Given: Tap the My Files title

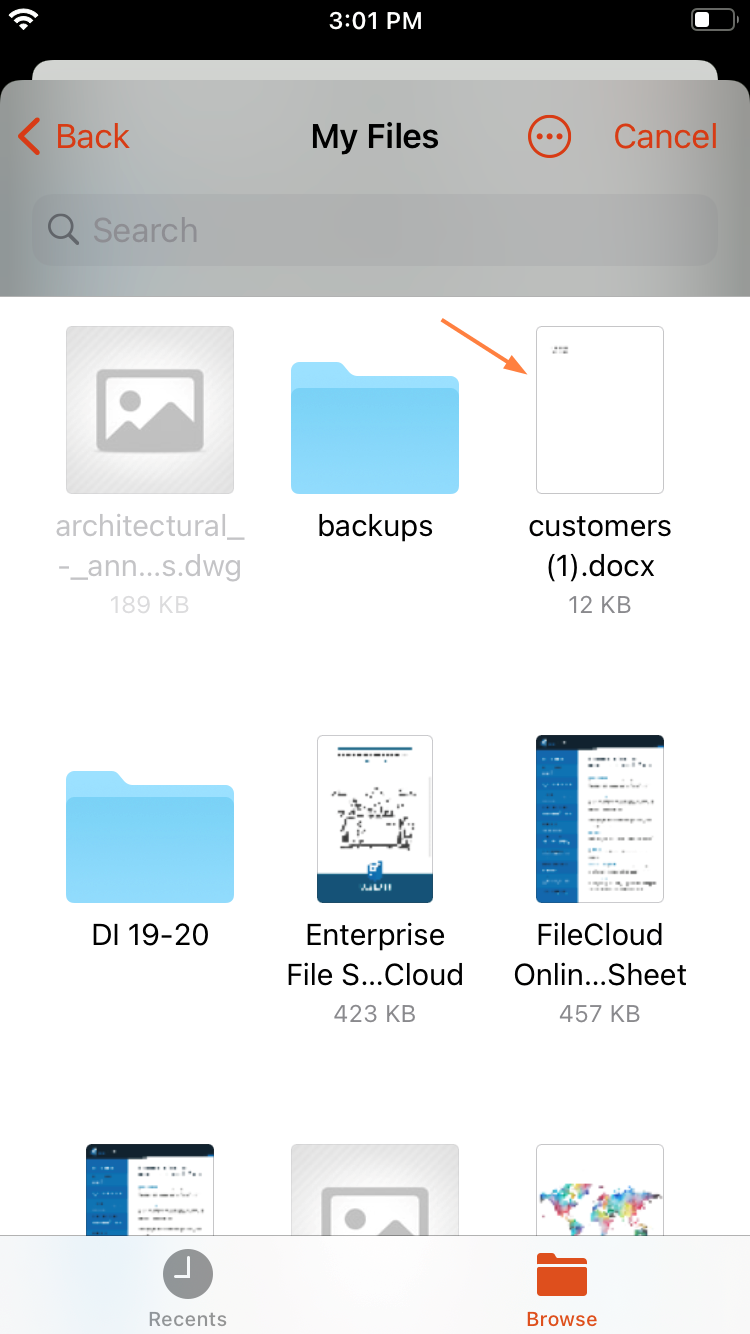Looking at the screenshot, I should click(x=374, y=136).
